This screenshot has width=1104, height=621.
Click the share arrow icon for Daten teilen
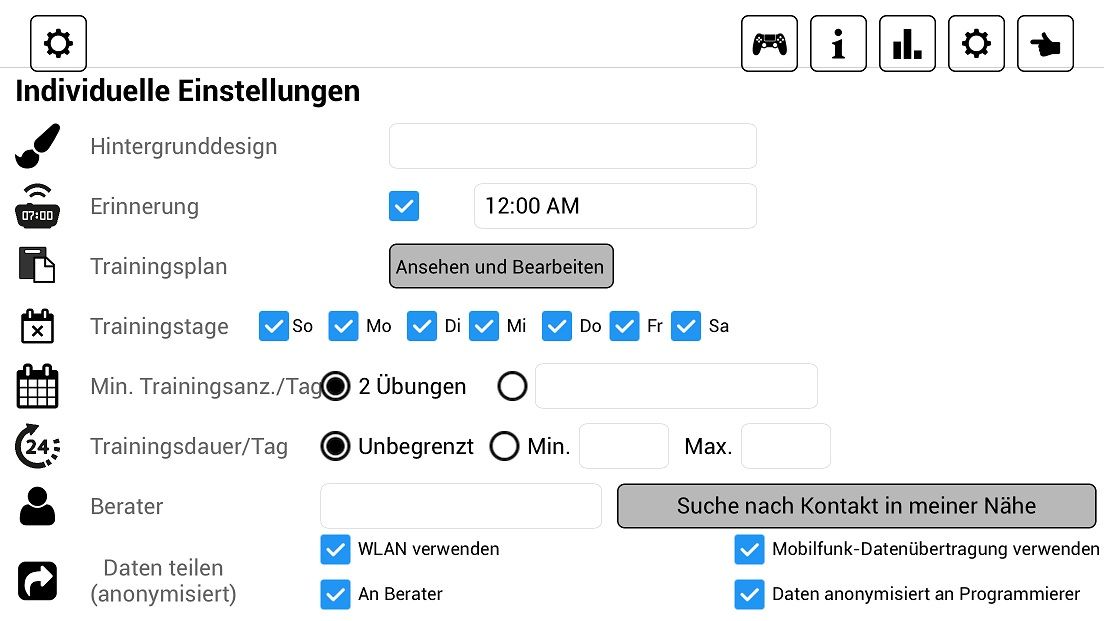pyautogui.click(x=37, y=581)
